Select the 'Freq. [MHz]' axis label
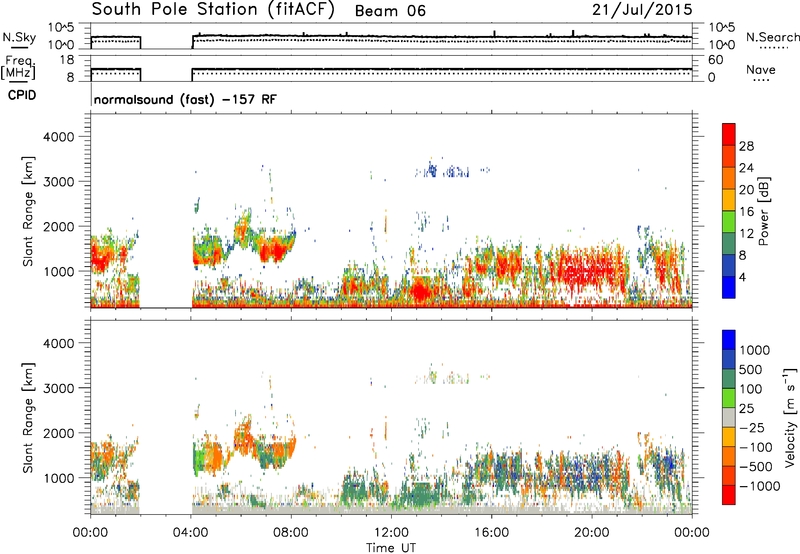 click(x=18, y=68)
